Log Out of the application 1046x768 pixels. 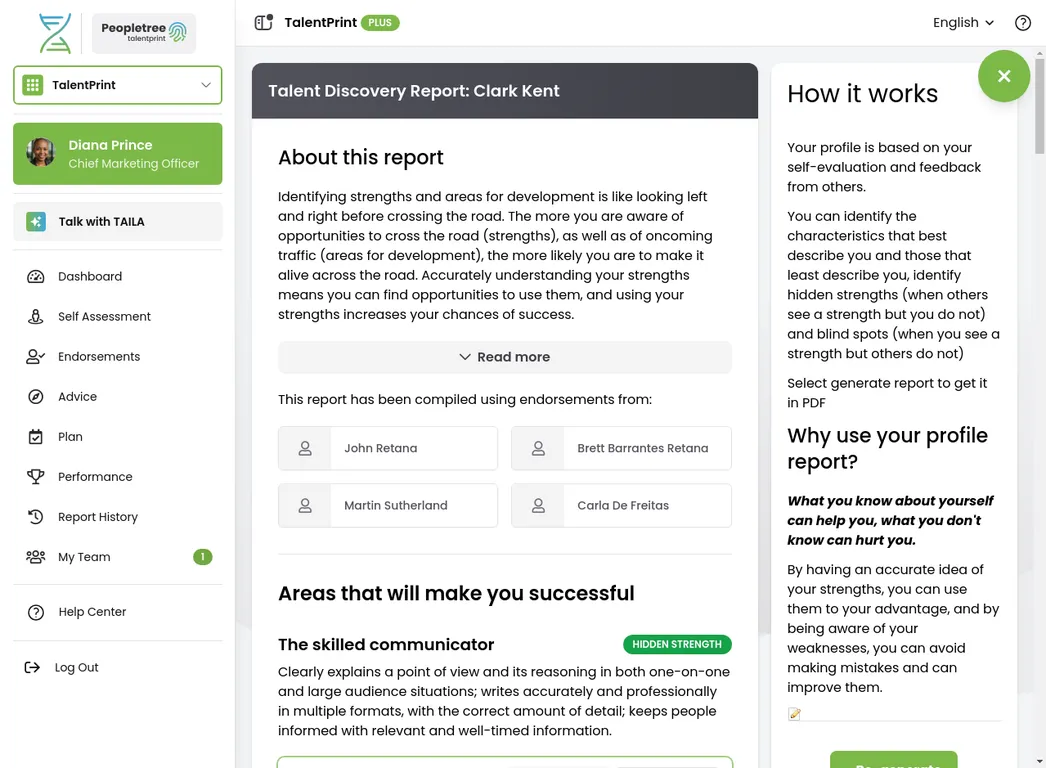pos(76,667)
